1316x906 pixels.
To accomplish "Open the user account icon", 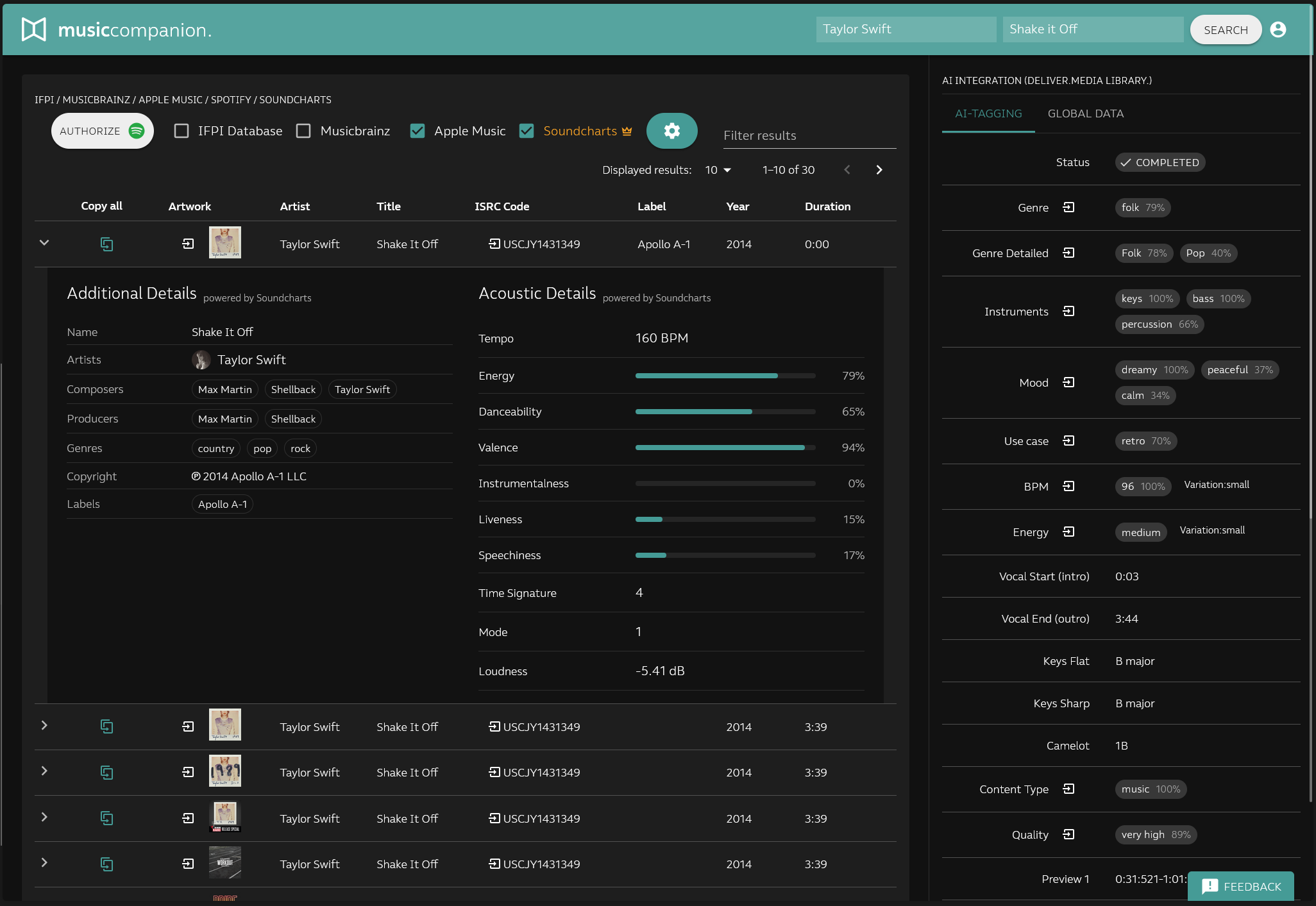I will click(1278, 29).
